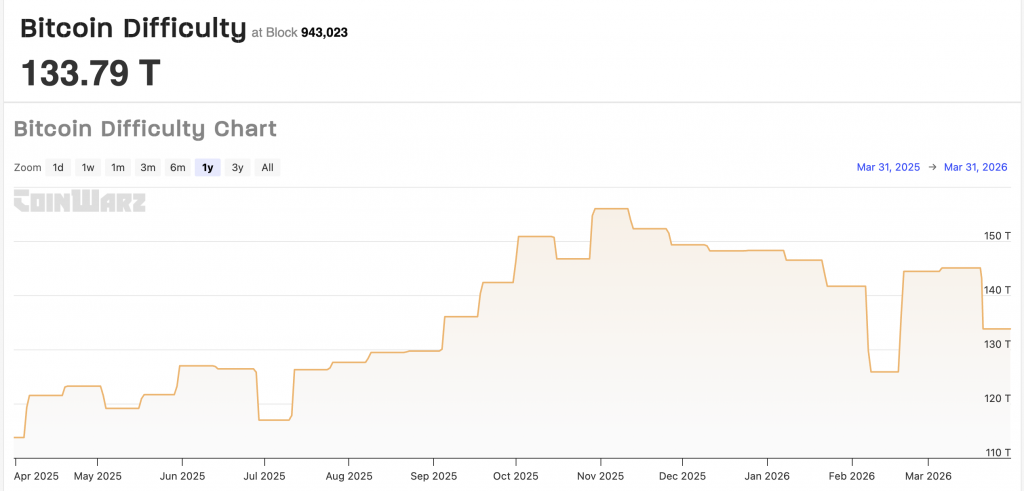This screenshot has height=491, width=1024.
Task: Select the active 1y zoom button
Action: 207,167
